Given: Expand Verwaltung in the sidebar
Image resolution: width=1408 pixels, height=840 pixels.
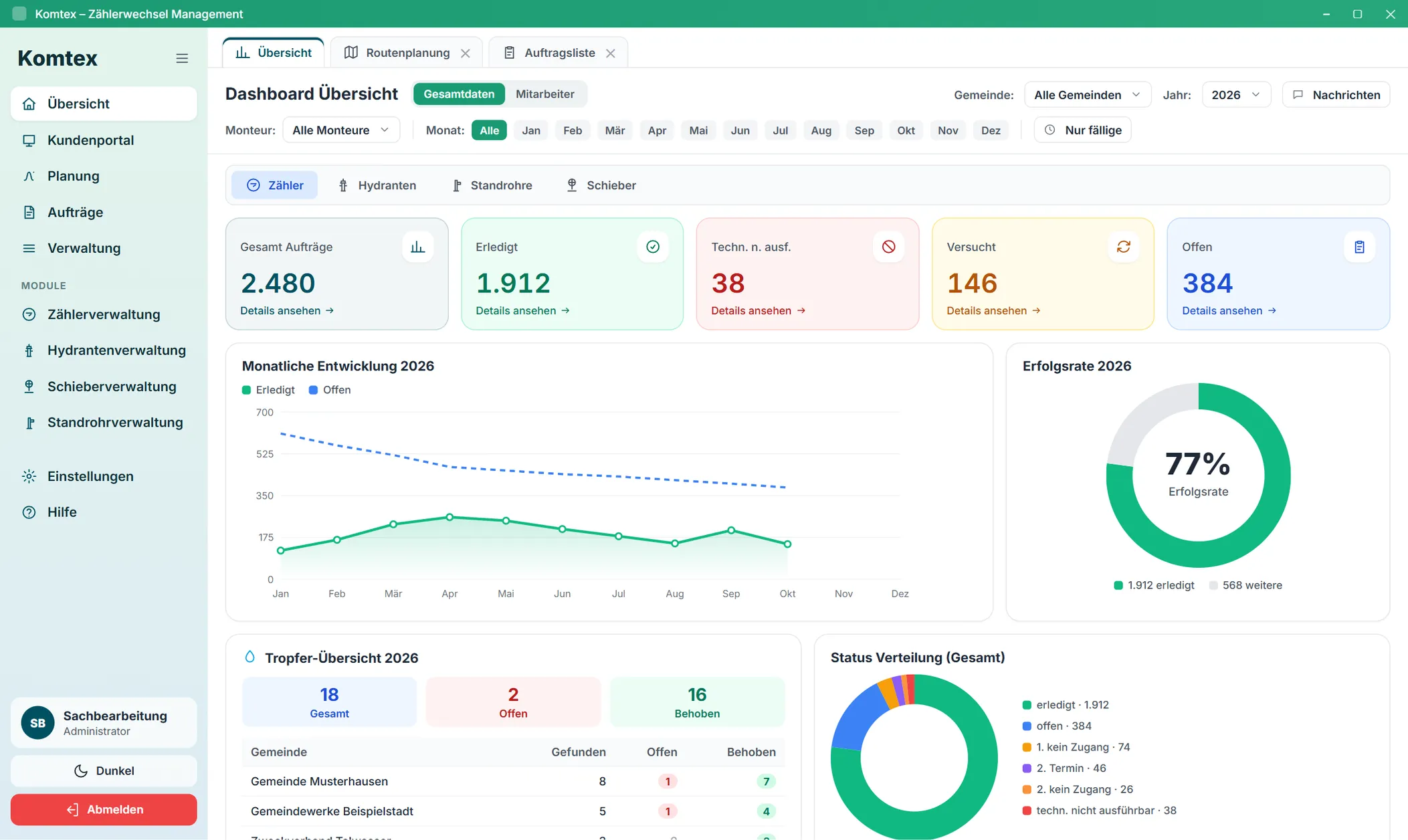Looking at the screenshot, I should pyautogui.click(x=104, y=248).
